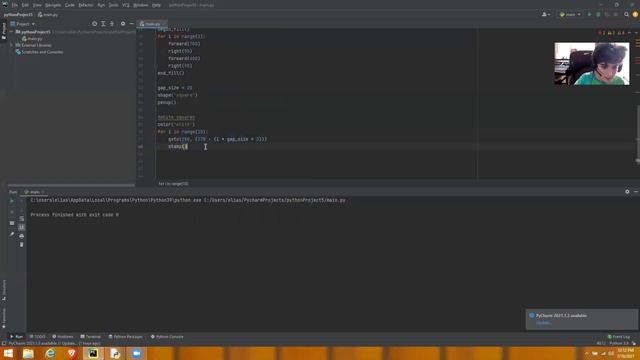Open the View menu
This screenshot has height=360, width=640.
[x=37, y=5]
